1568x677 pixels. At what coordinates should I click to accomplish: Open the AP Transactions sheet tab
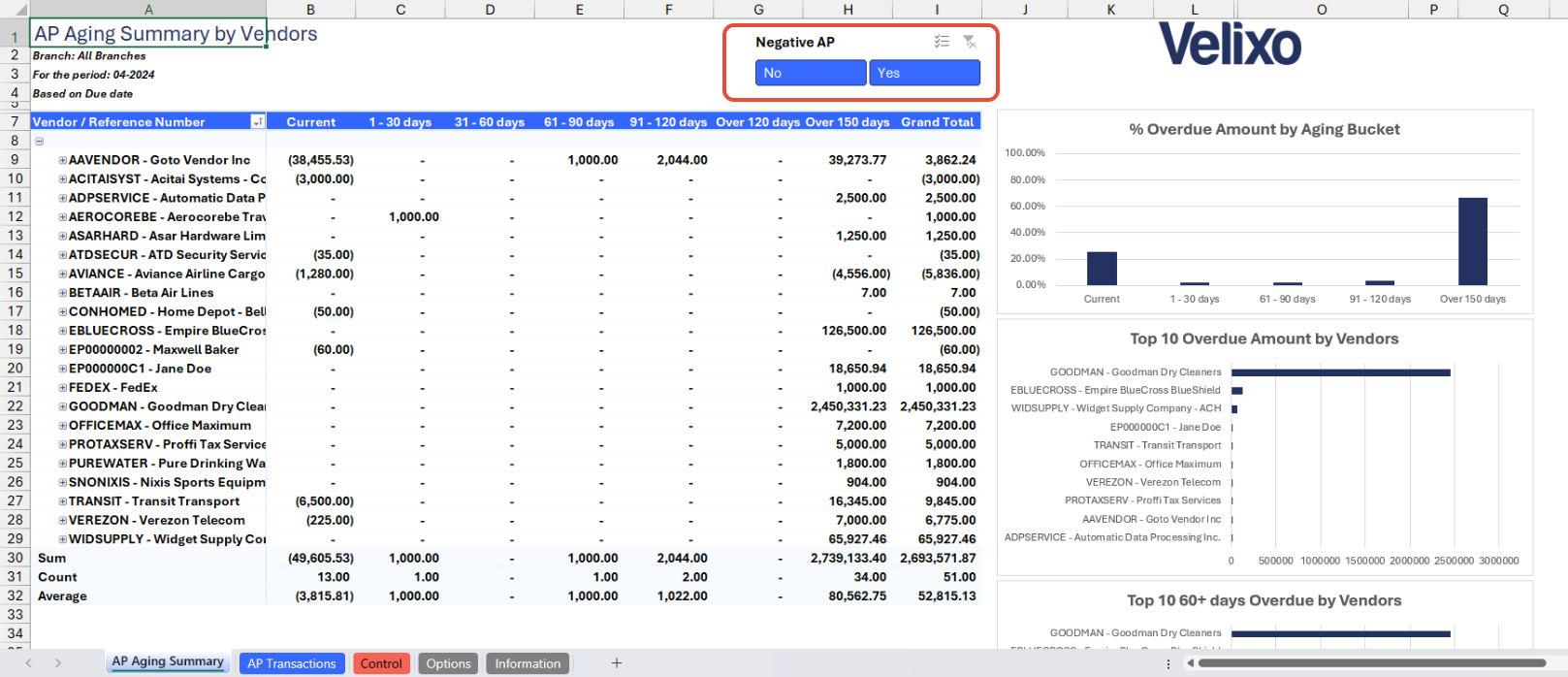pos(291,663)
